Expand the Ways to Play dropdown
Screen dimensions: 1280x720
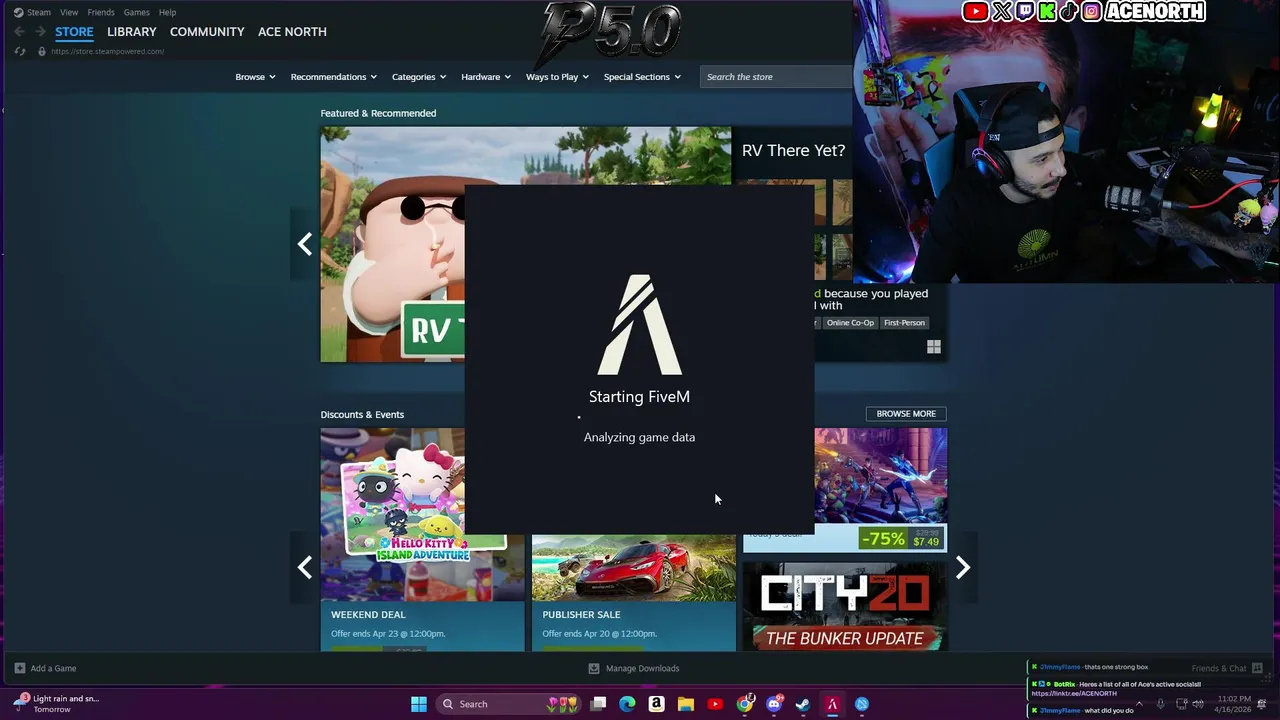[x=557, y=77]
